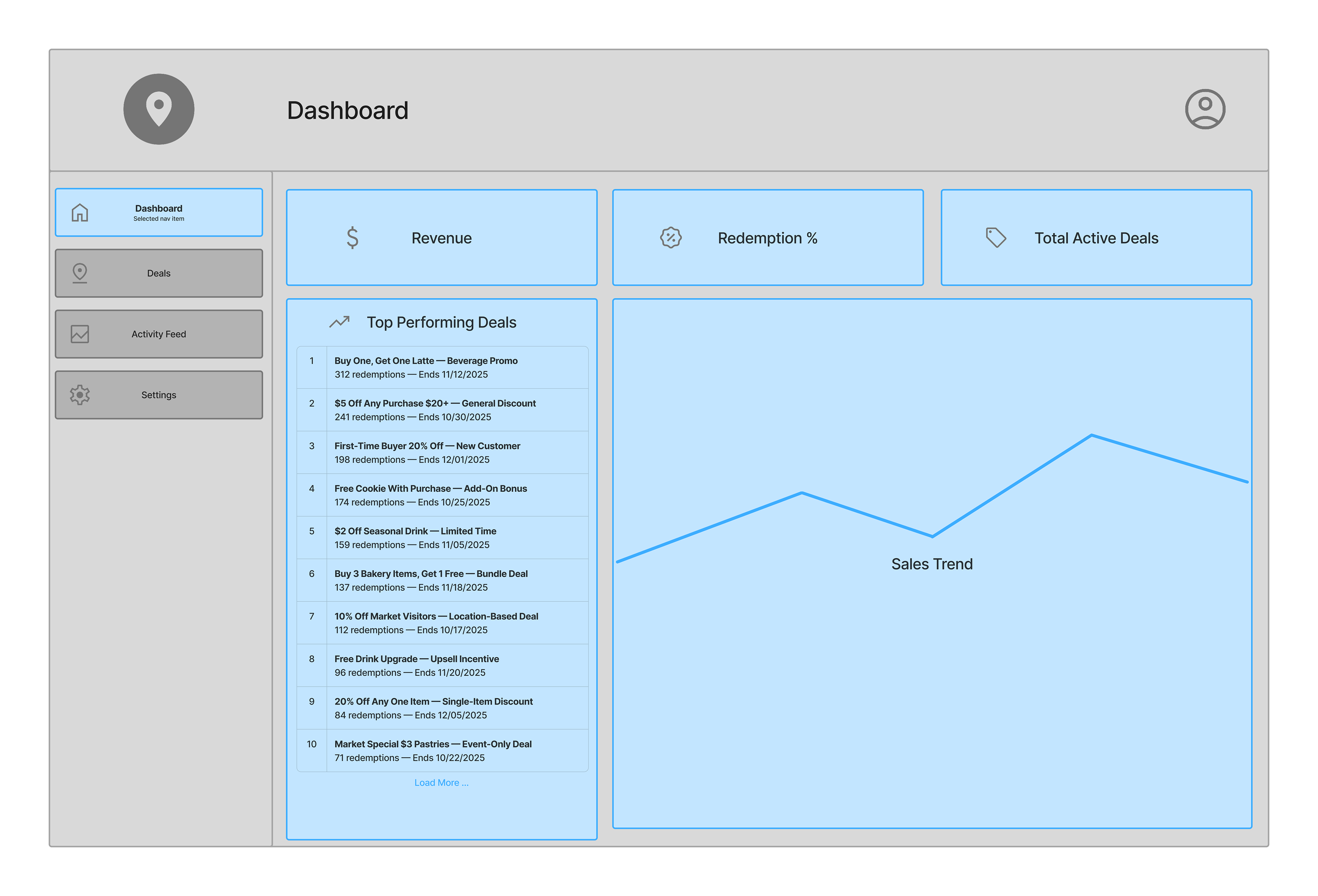Click the dollar sign Revenue icon
The height and width of the screenshot is (896, 1318).
point(352,238)
